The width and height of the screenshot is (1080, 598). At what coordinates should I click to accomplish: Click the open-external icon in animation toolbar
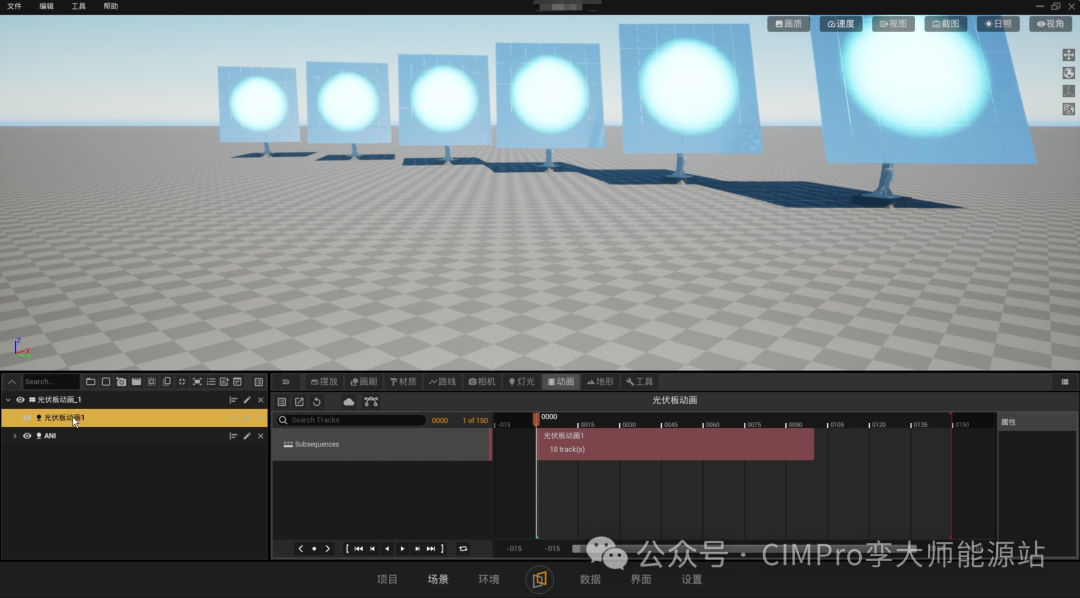(x=299, y=402)
